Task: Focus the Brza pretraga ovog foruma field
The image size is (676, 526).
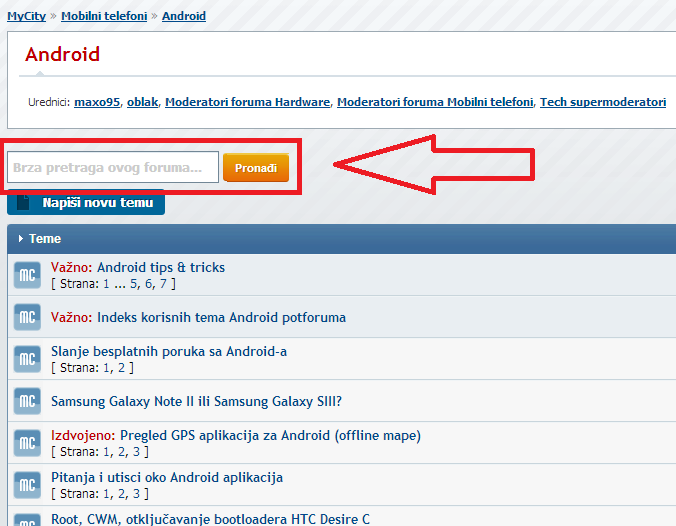Action: click(113, 167)
